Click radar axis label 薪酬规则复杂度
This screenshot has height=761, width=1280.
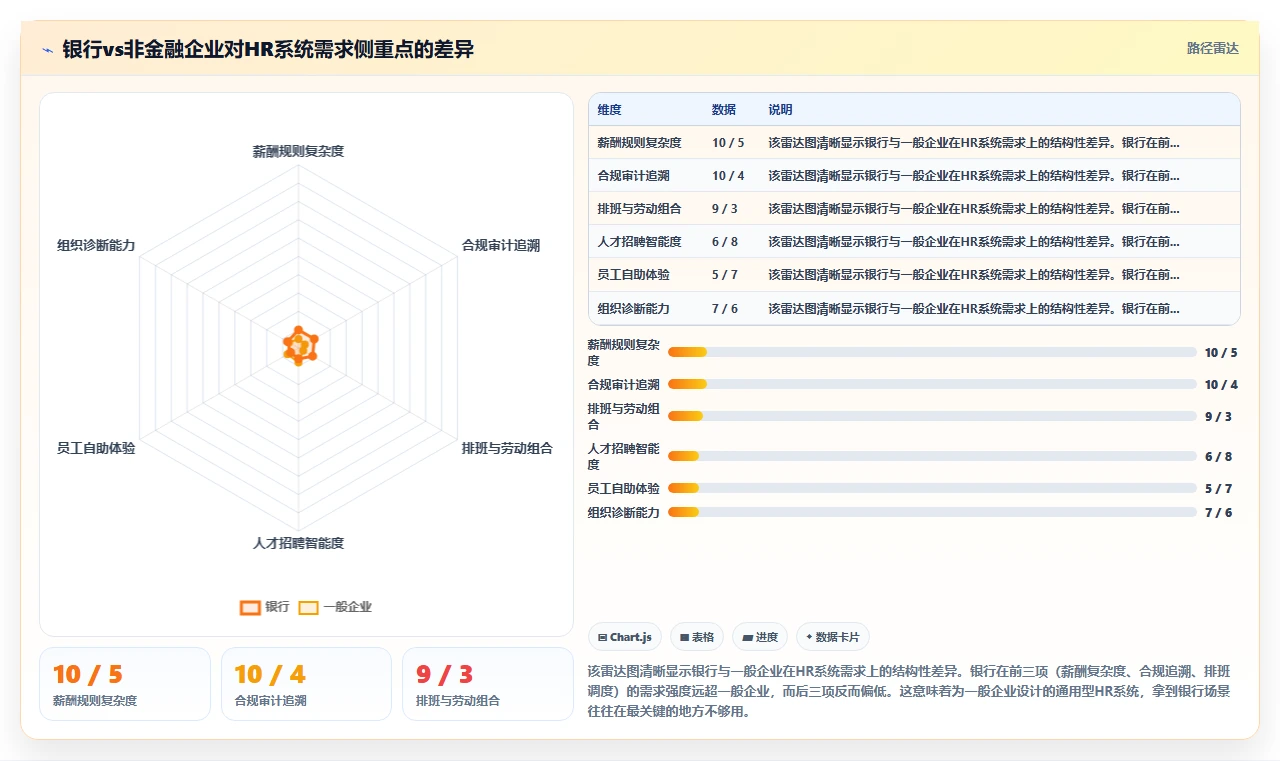(x=298, y=151)
